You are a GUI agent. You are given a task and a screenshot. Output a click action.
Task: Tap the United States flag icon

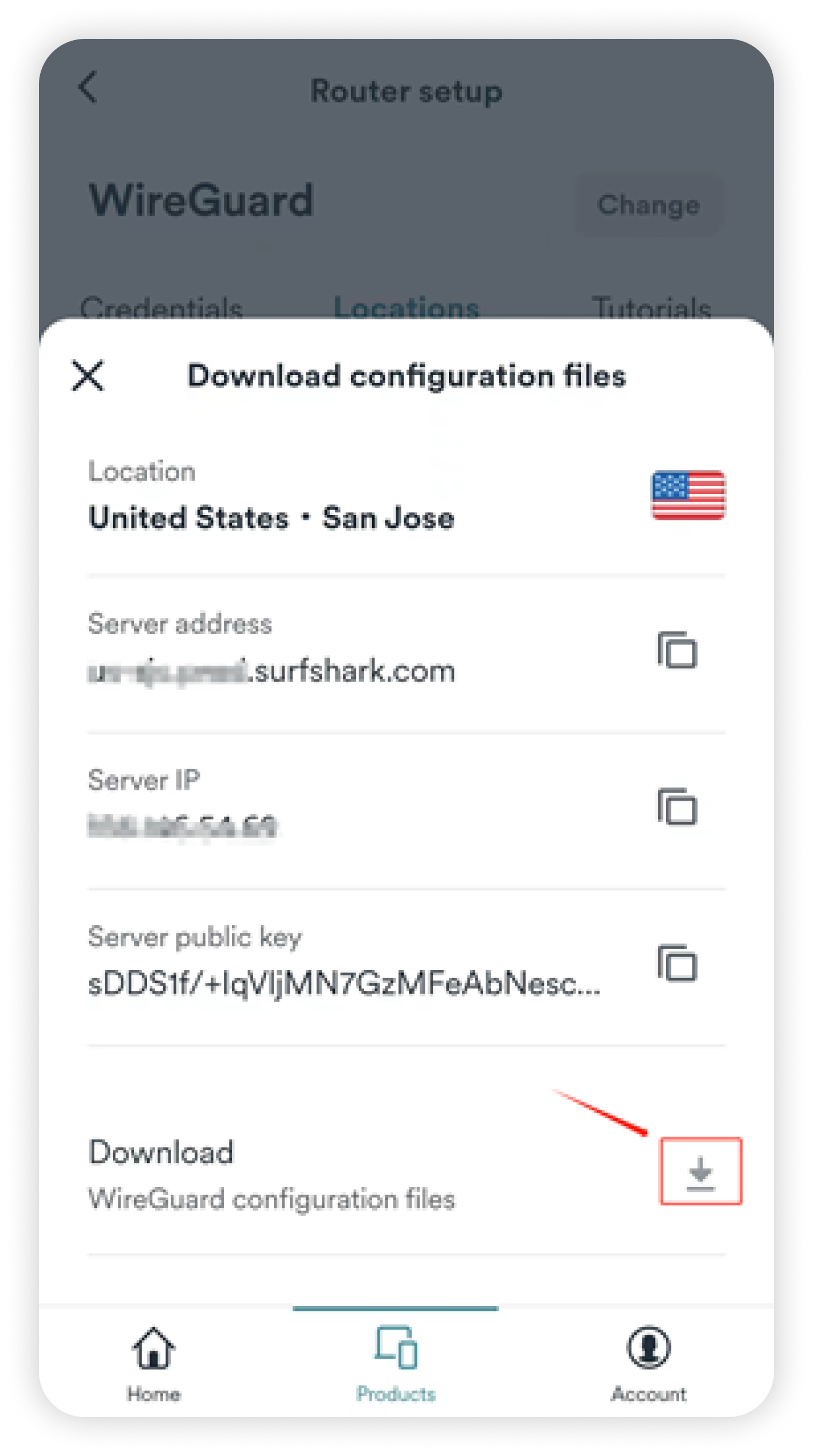tap(688, 494)
